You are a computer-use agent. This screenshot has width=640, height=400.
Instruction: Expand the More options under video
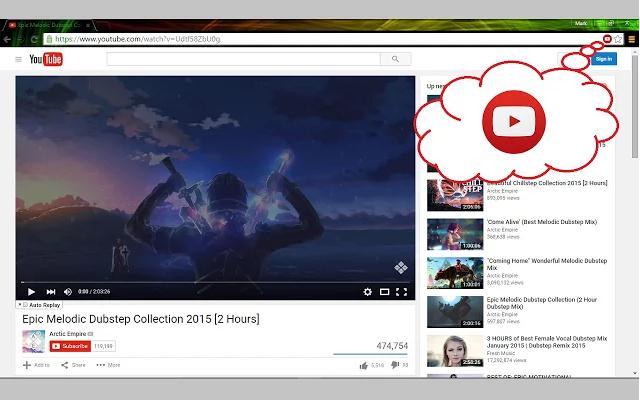pyautogui.click(x=108, y=365)
